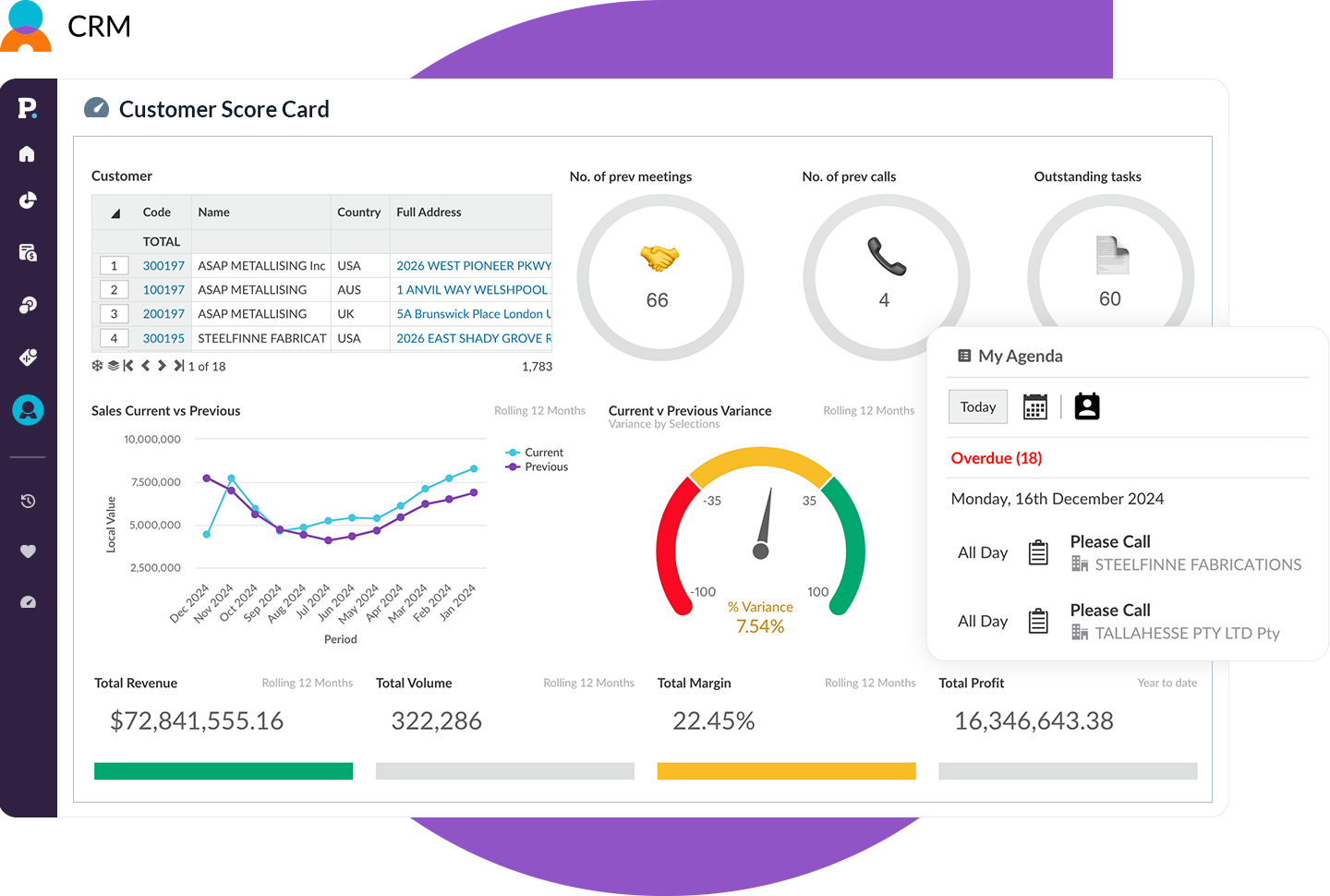Go to next page of customer table
Viewport: 1330px width, 896px height.
click(162, 366)
